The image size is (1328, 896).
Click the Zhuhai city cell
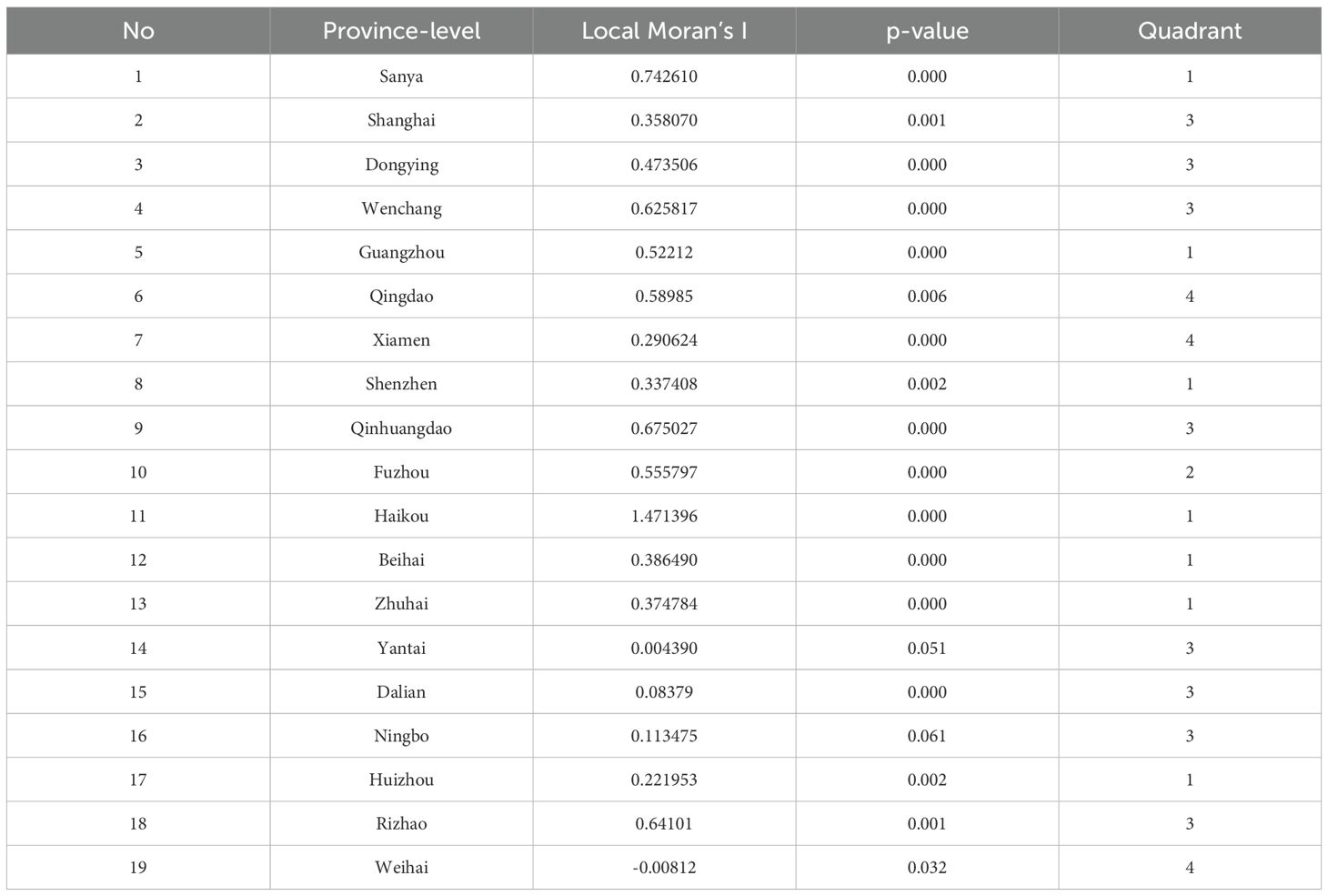coord(401,604)
